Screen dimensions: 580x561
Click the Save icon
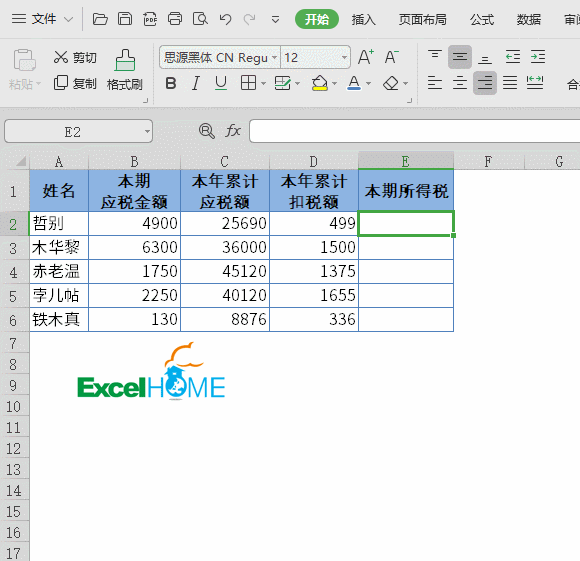tap(125, 19)
